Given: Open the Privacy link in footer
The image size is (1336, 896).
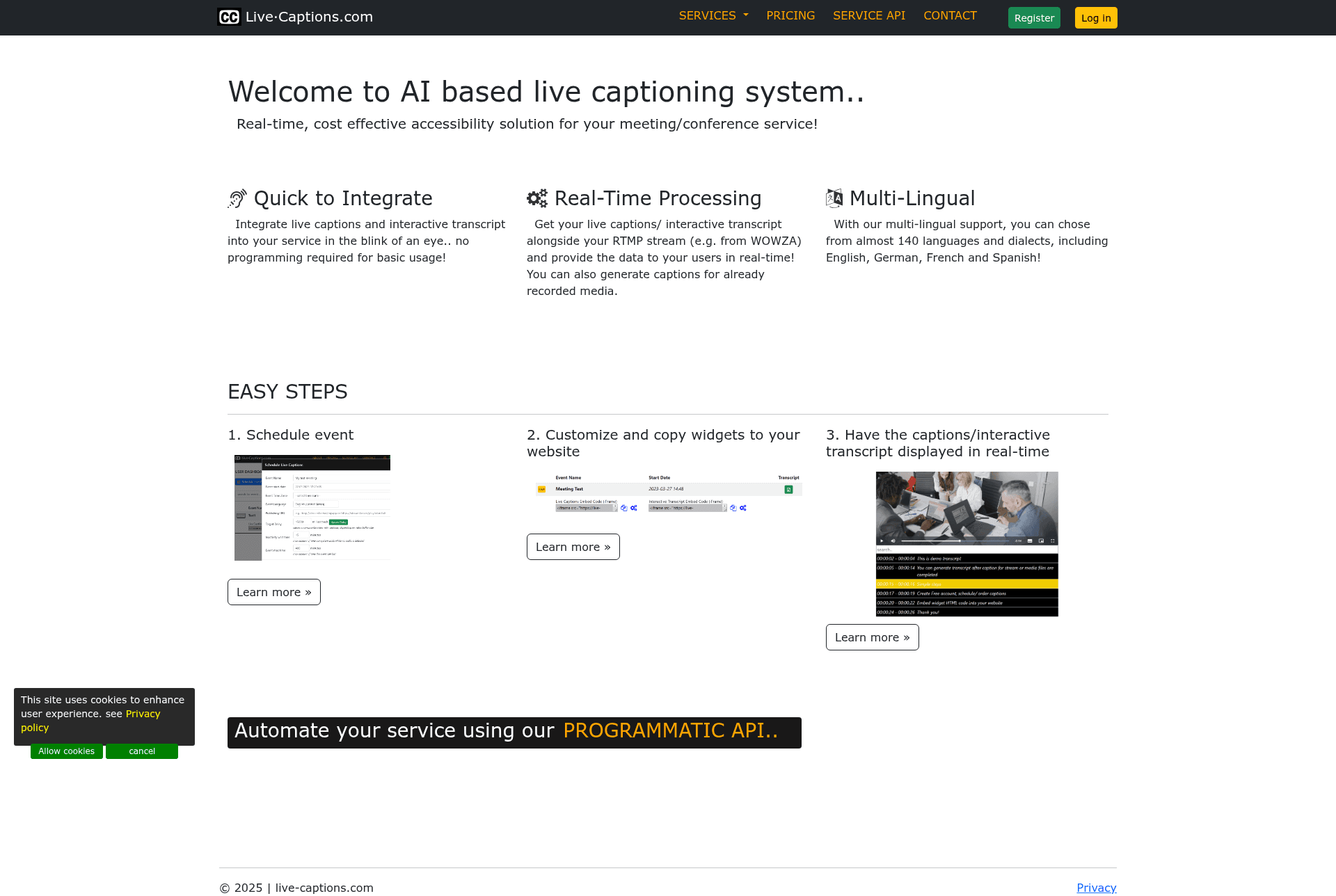Looking at the screenshot, I should (1096, 888).
